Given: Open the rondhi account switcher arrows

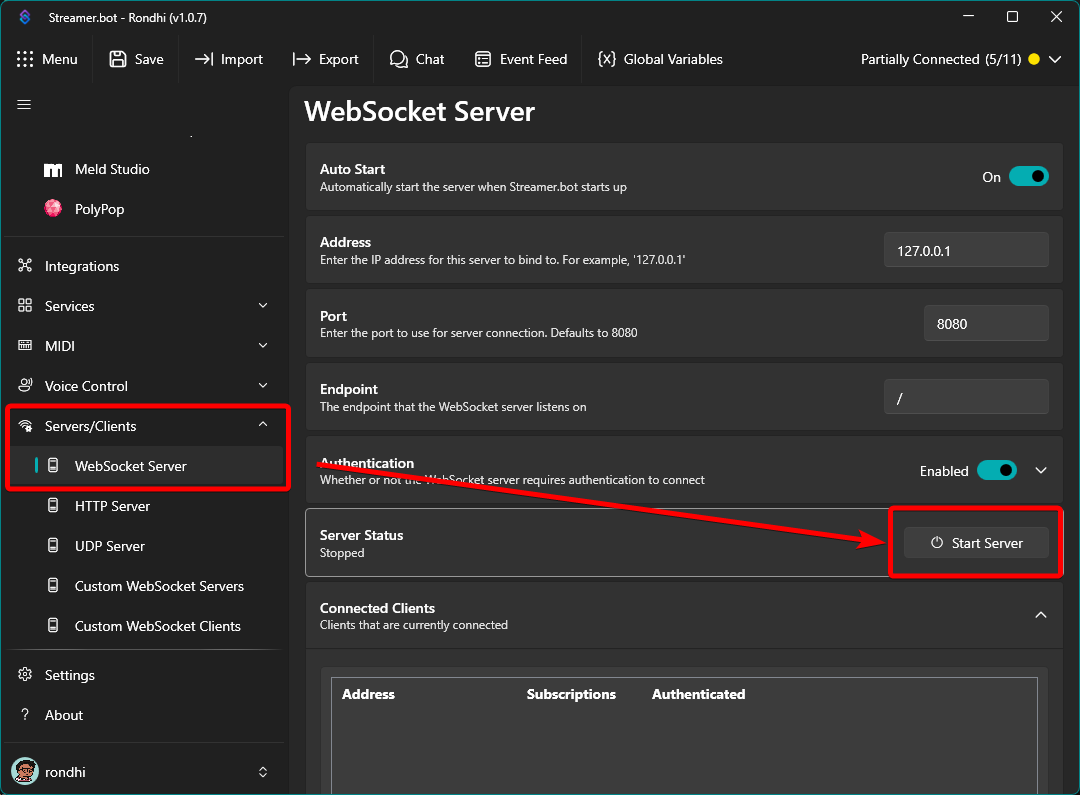Looking at the screenshot, I should tap(263, 772).
